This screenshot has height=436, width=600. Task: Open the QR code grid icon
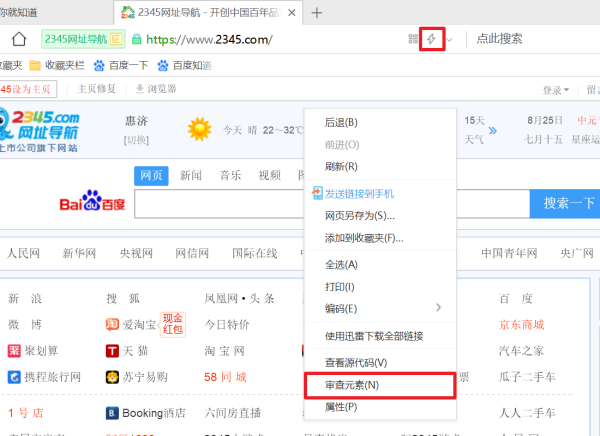pos(413,39)
